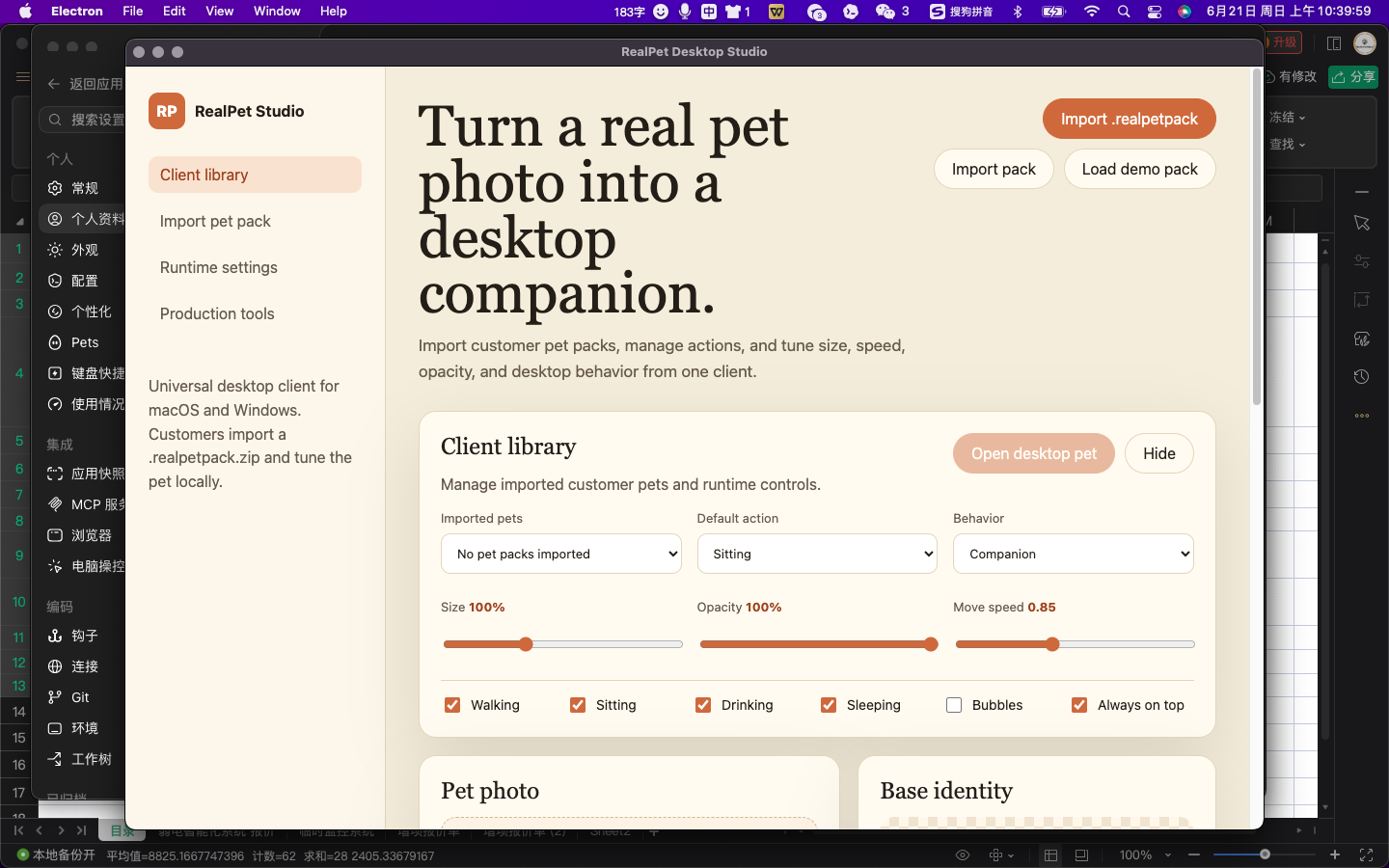Open the Behavior dropdown
The width and height of the screenshot is (1389, 868).
click(1074, 554)
